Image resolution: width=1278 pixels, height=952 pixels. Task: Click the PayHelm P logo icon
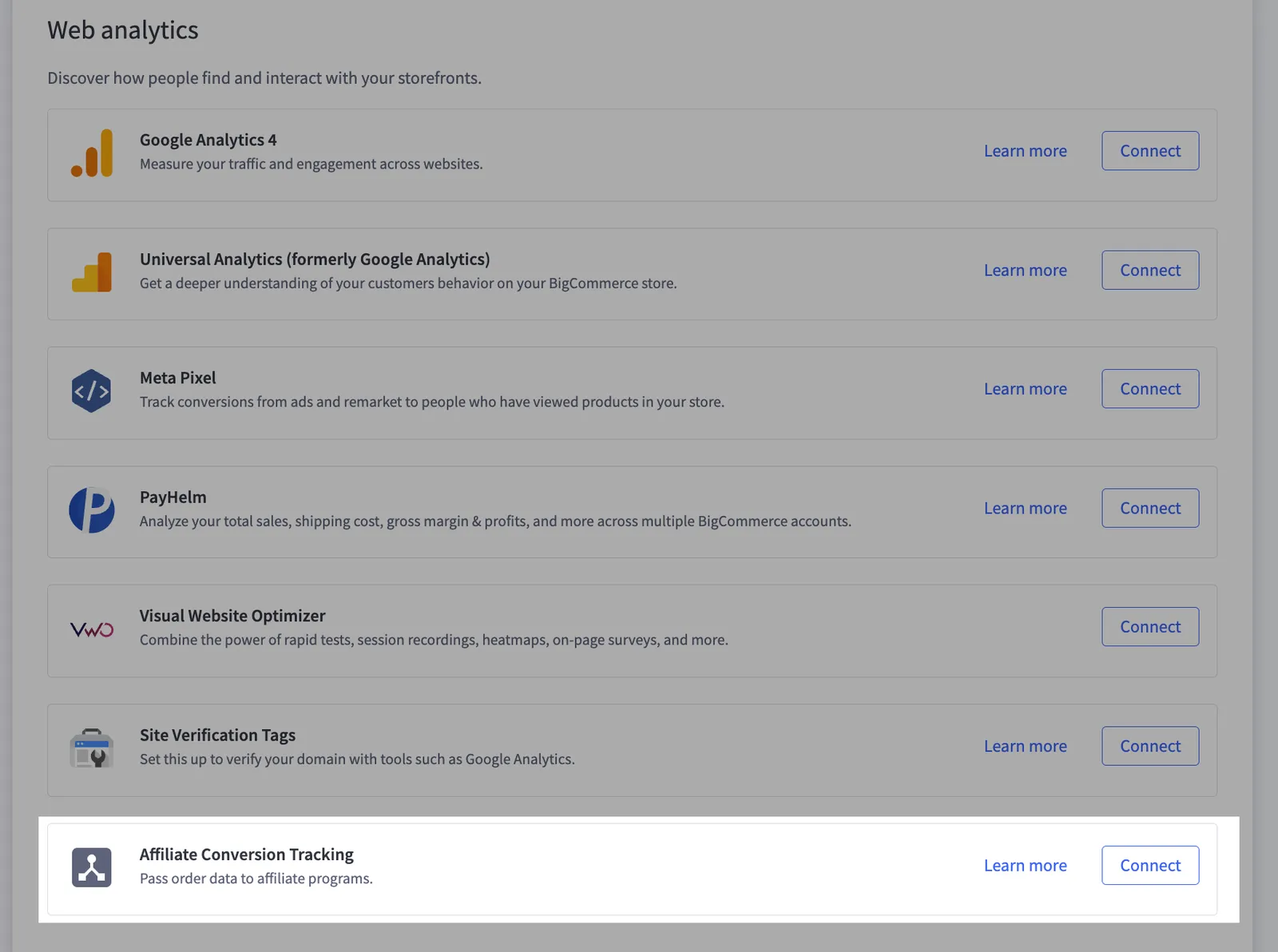tap(92, 510)
